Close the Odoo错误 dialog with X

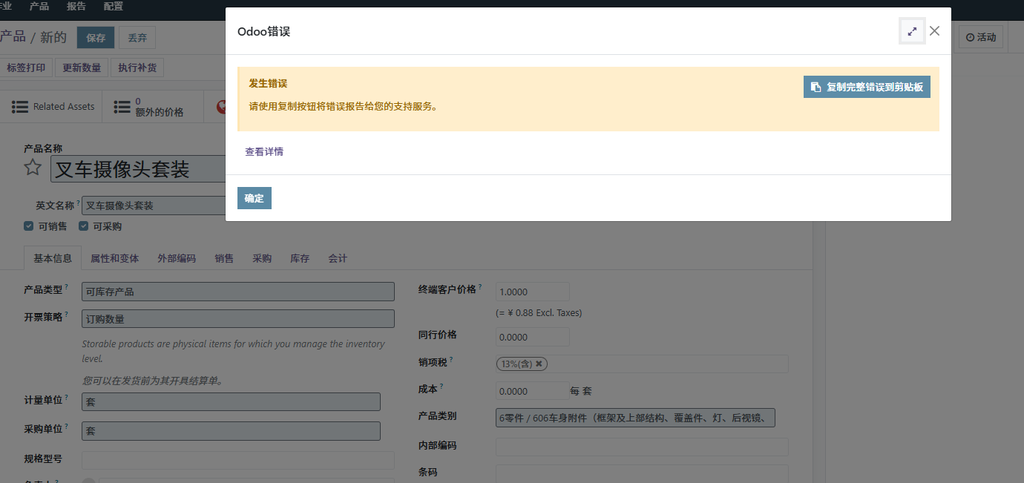click(x=935, y=31)
